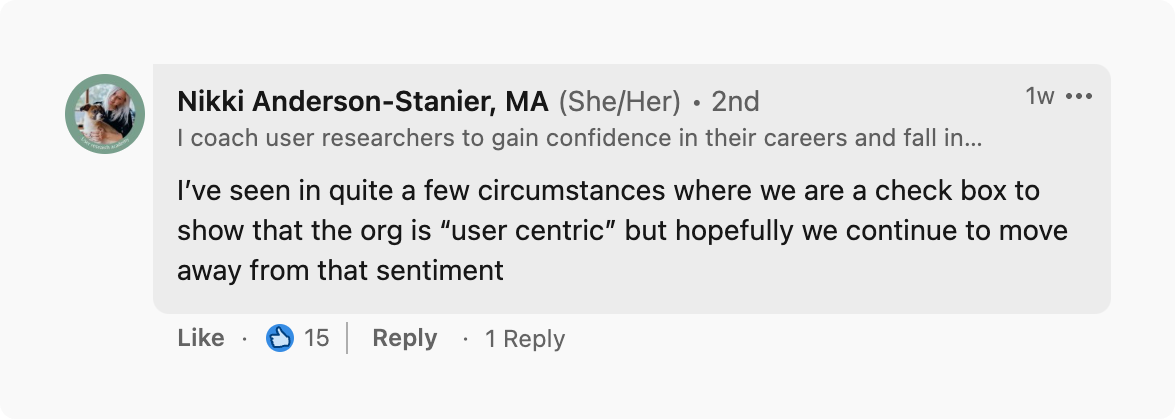Image resolution: width=1175 pixels, height=419 pixels.
Task: Click the "MA" credential after the name
Action: tap(526, 101)
